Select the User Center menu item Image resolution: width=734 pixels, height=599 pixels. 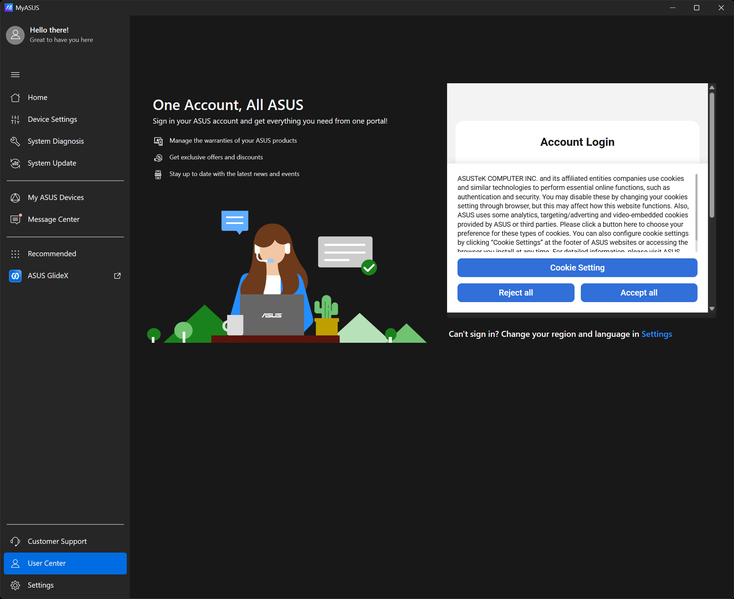tap(65, 563)
